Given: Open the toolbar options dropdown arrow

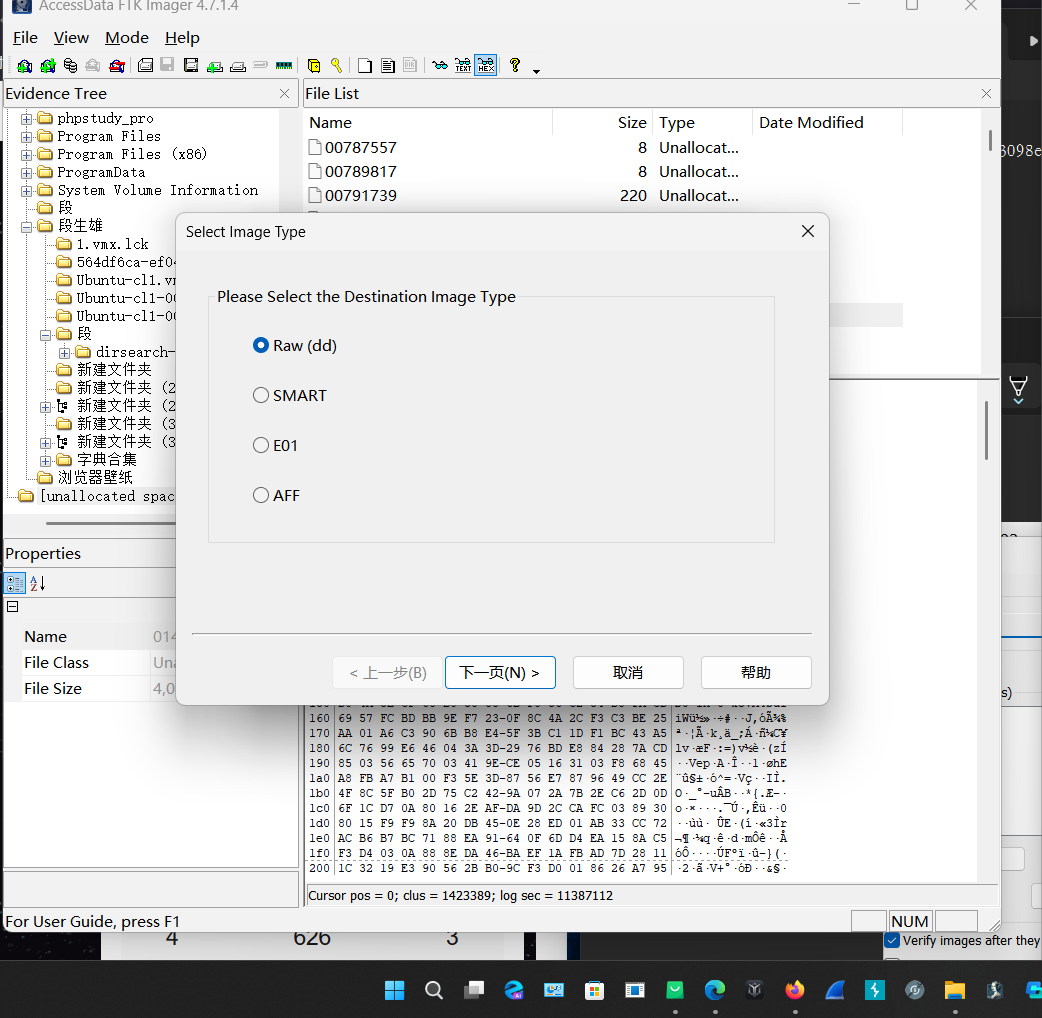Looking at the screenshot, I should point(536,71).
